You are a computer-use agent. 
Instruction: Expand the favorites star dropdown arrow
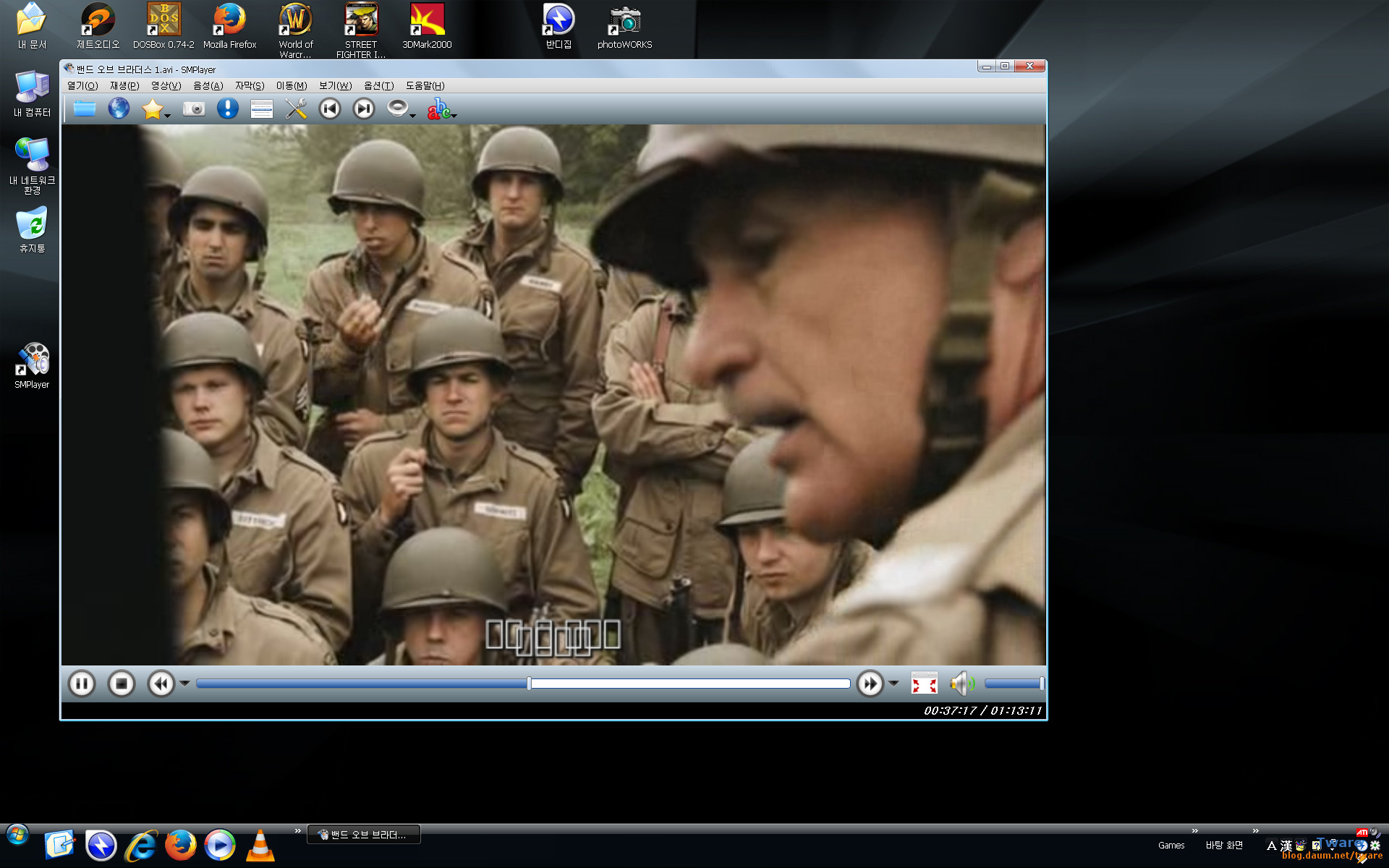coord(168,115)
